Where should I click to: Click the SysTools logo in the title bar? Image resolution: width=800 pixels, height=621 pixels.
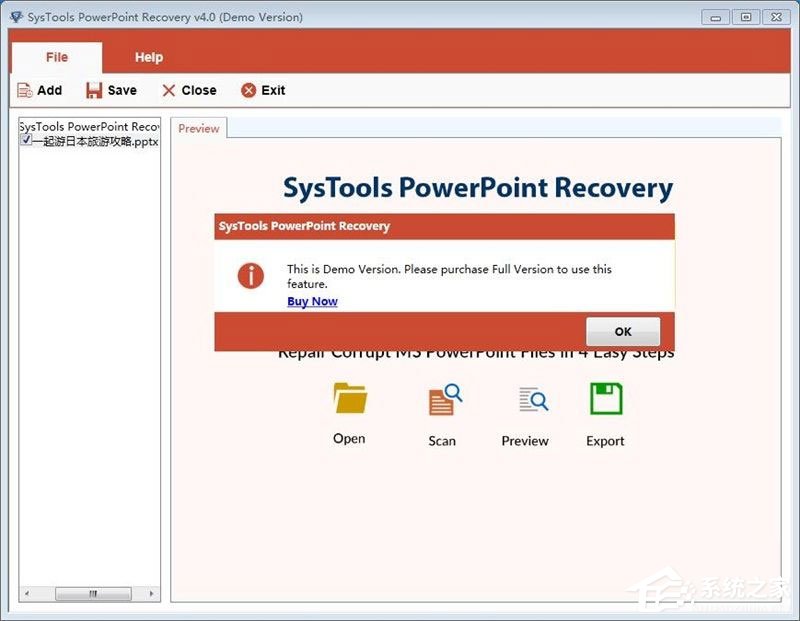point(14,16)
